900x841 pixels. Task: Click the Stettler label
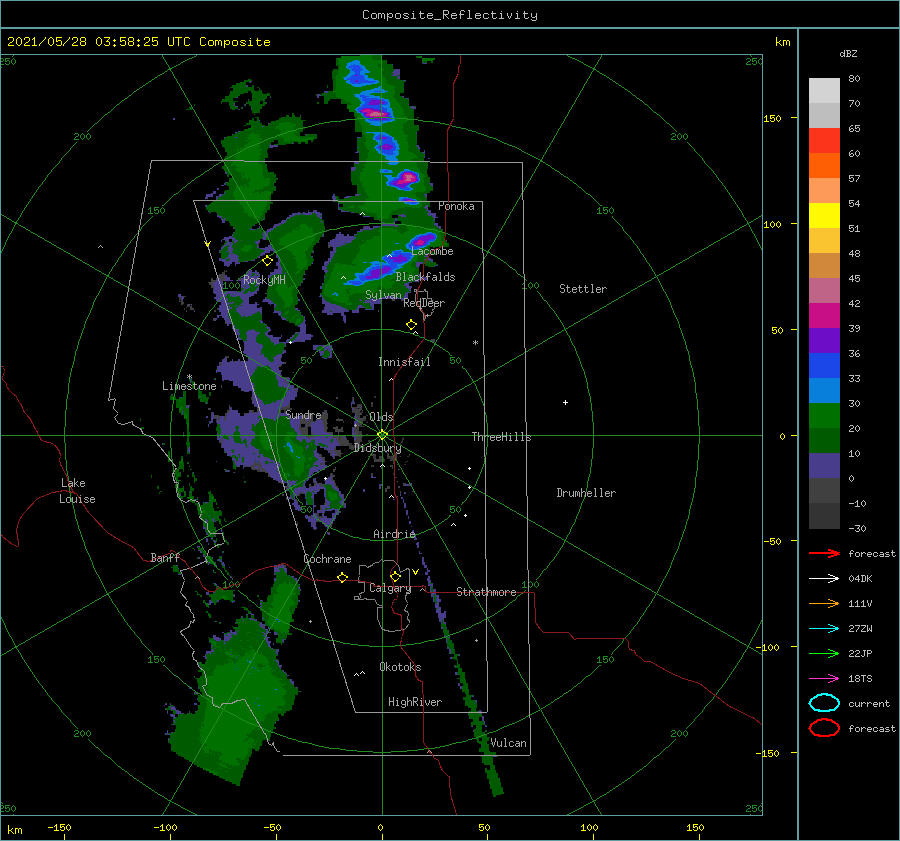coord(583,289)
